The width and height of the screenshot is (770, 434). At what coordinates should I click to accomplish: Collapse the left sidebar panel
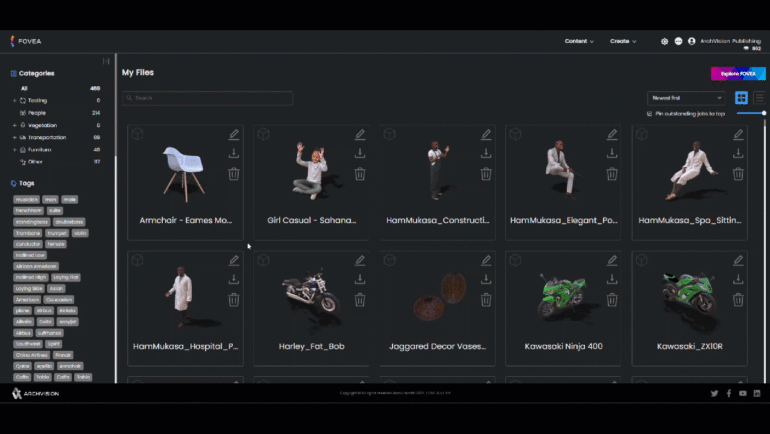pyautogui.click(x=106, y=61)
